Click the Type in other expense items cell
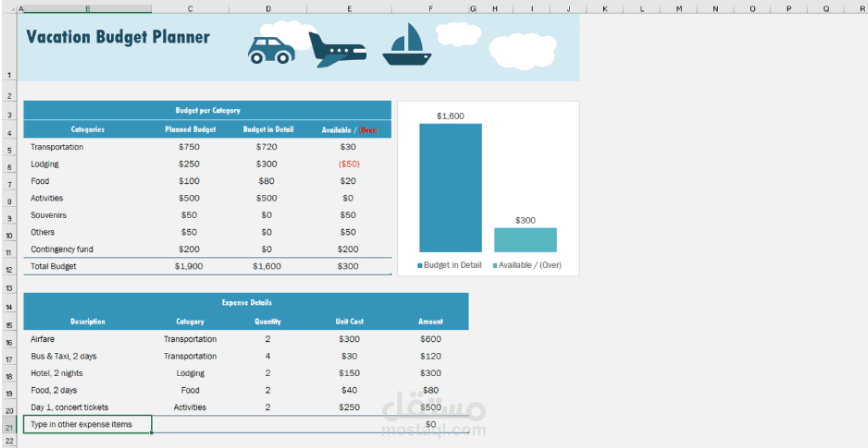Screen dimensions: 868x448 point(87,424)
